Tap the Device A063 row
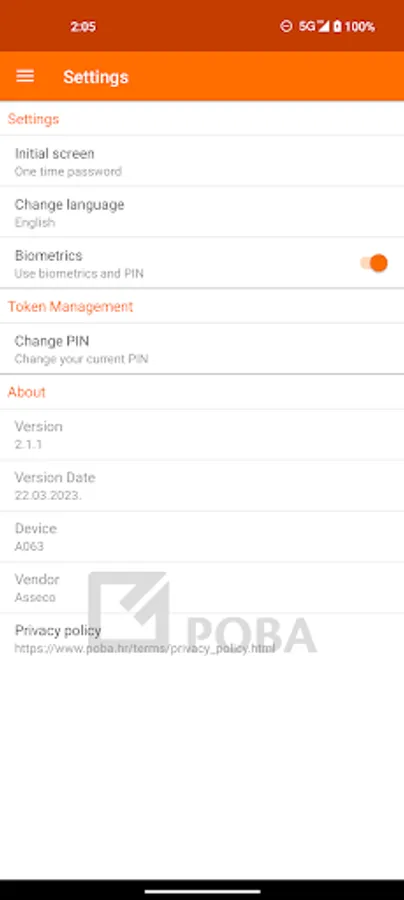404x900 pixels. (x=202, y=537)
